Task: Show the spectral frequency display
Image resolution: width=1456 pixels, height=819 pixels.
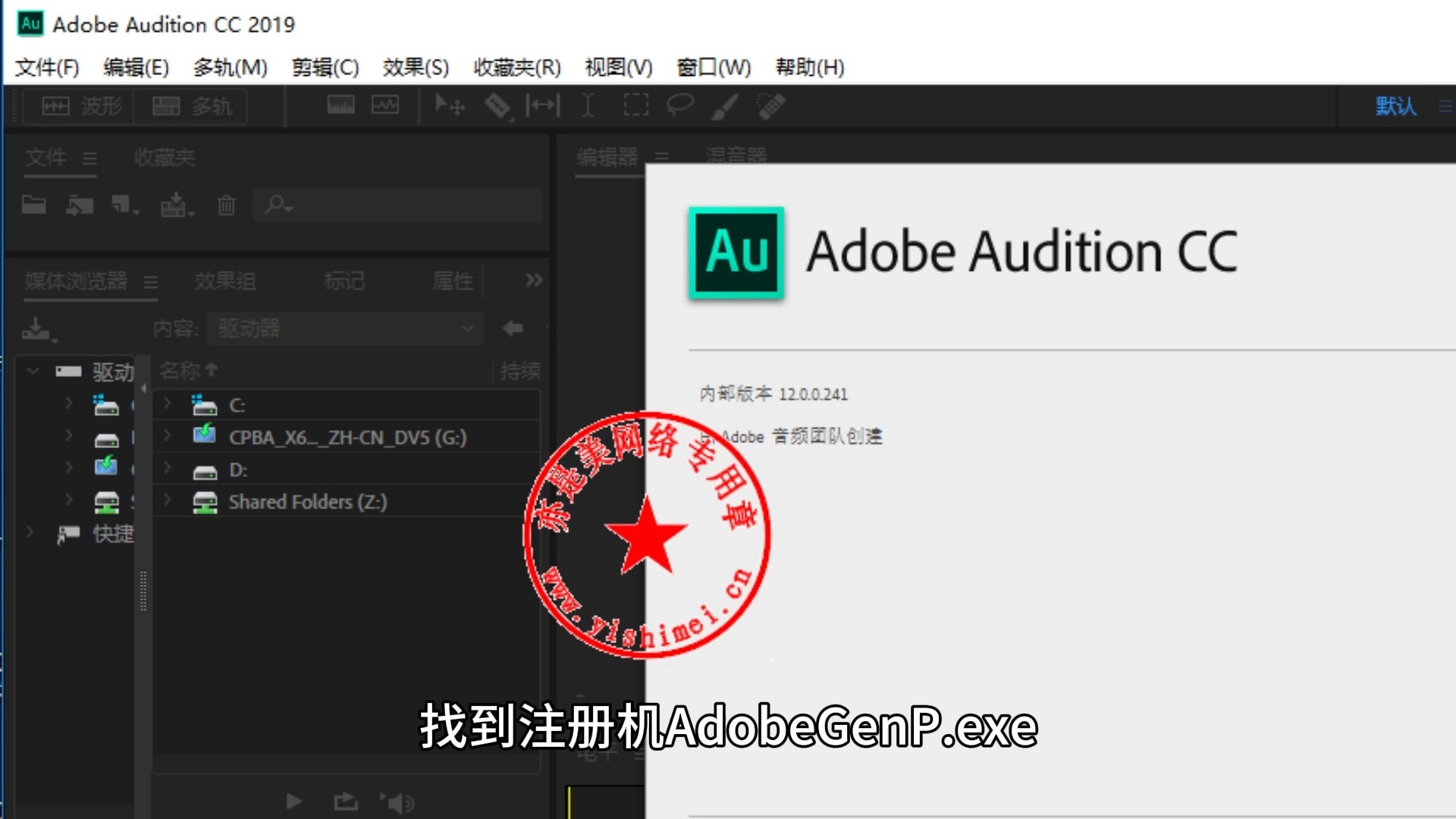Action: [340, 105]
